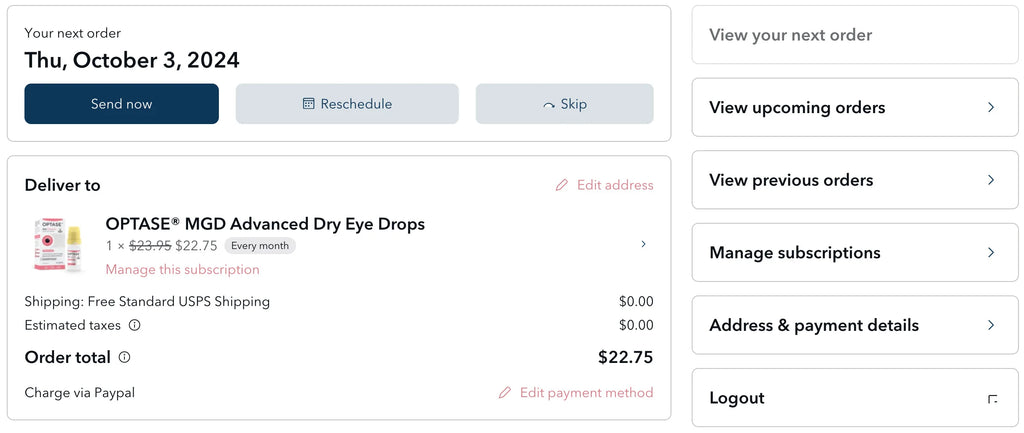This screenshot has height=433, width=1024.
Task: Expand View upcoming orders chevron
Action: pyautogui.click(x=991, y=107)
